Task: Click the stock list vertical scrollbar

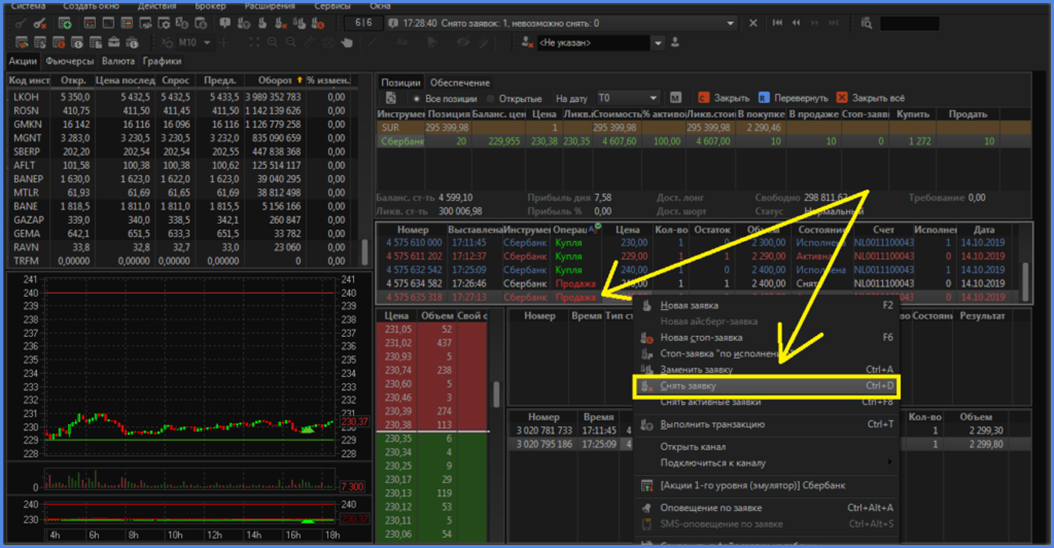Action: (x=364, y=249)
